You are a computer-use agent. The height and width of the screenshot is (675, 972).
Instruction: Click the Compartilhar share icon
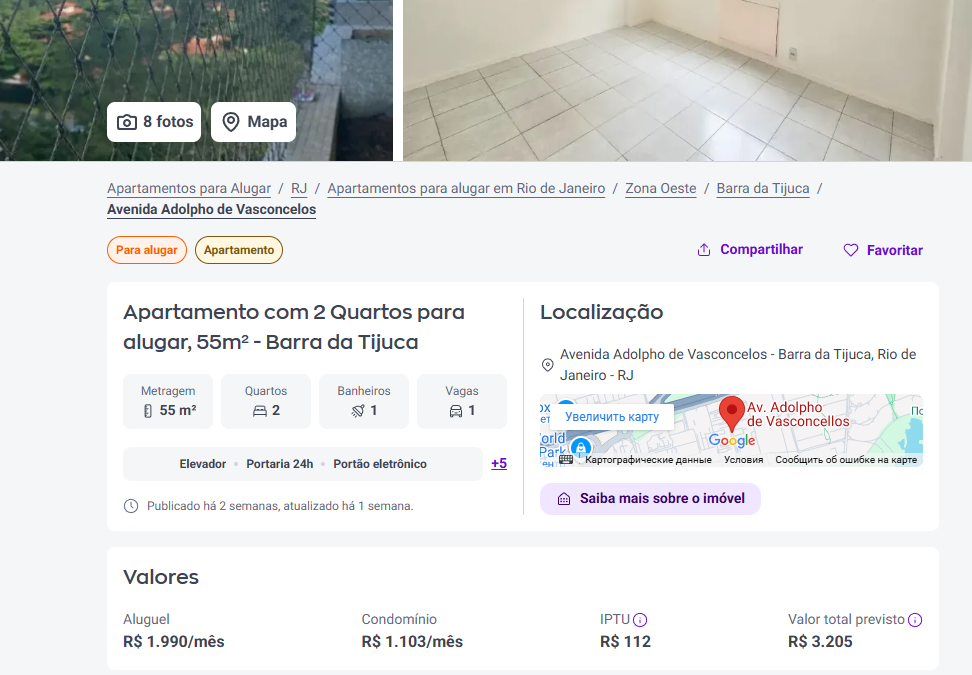[x=704, y=250]
